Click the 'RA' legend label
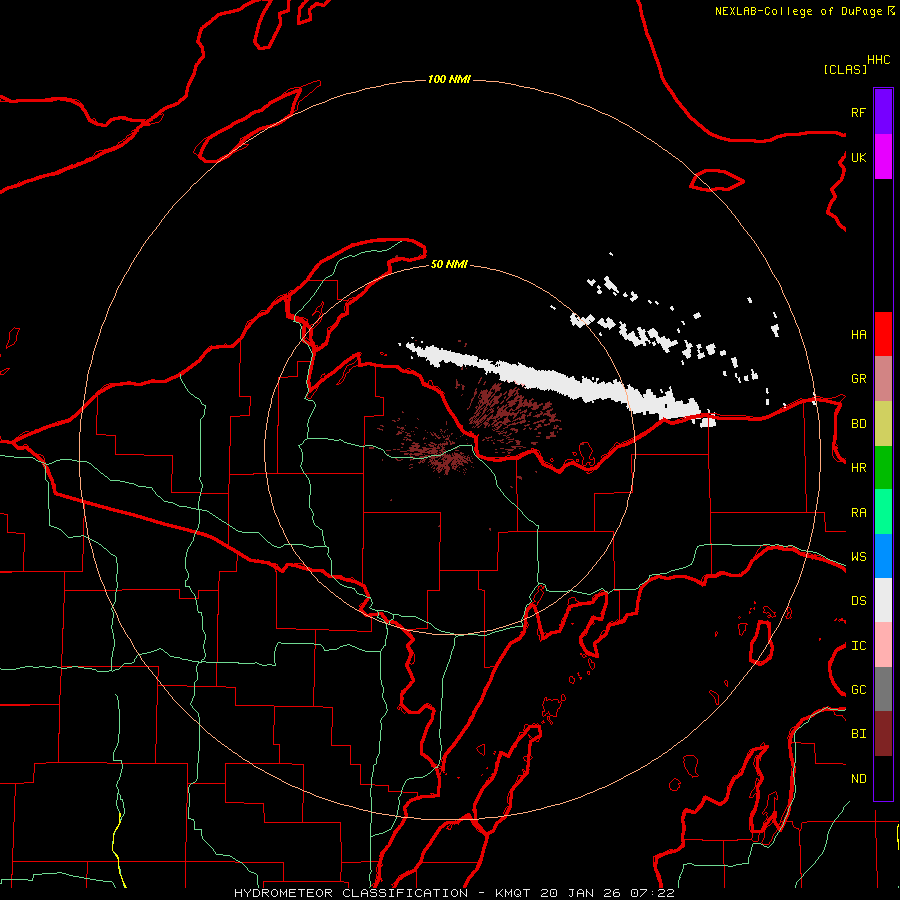900x900 pixels. [x=858, y=512]
